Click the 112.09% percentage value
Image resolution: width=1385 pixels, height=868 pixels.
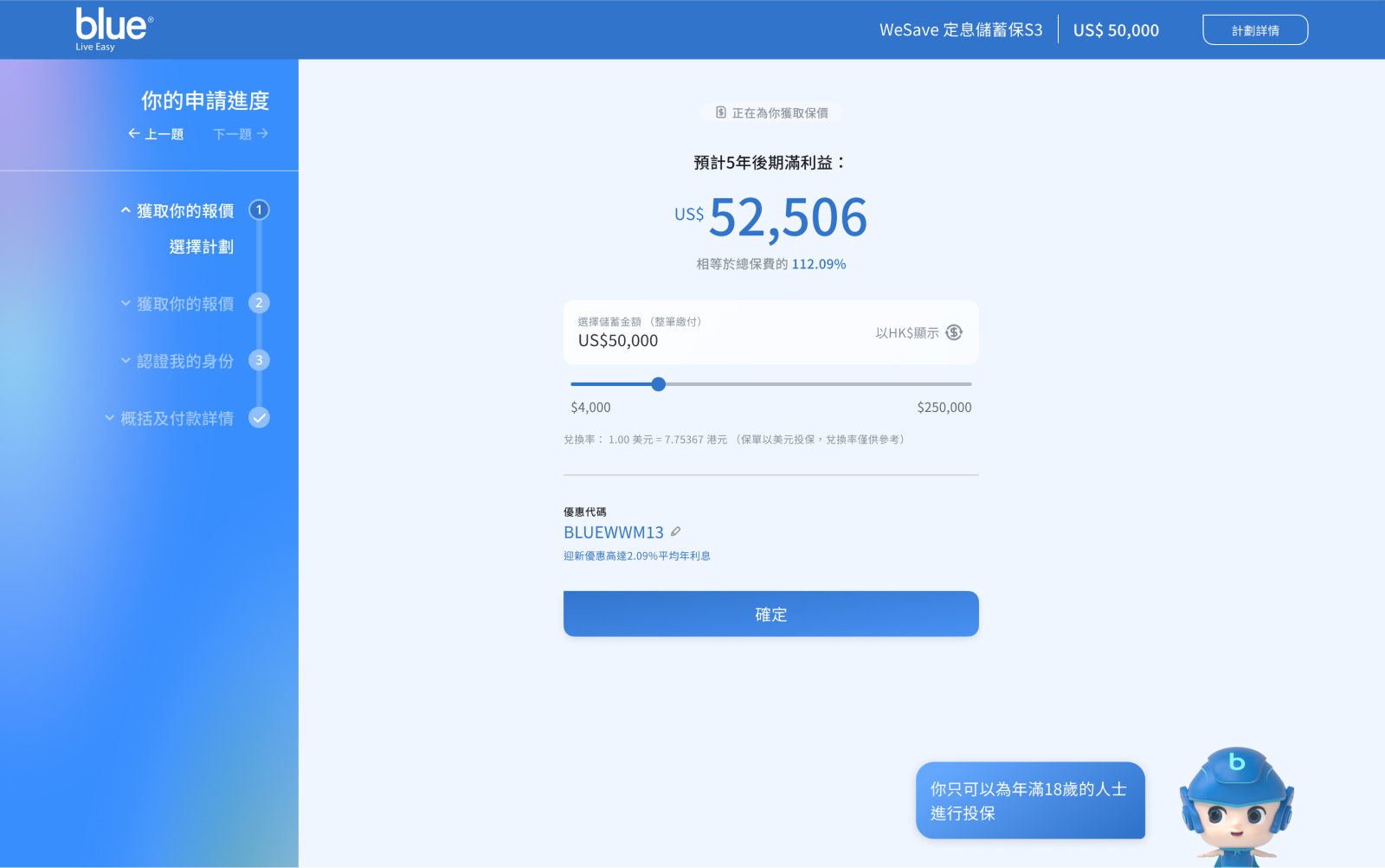pyautogui.click(x=819, y=264)
